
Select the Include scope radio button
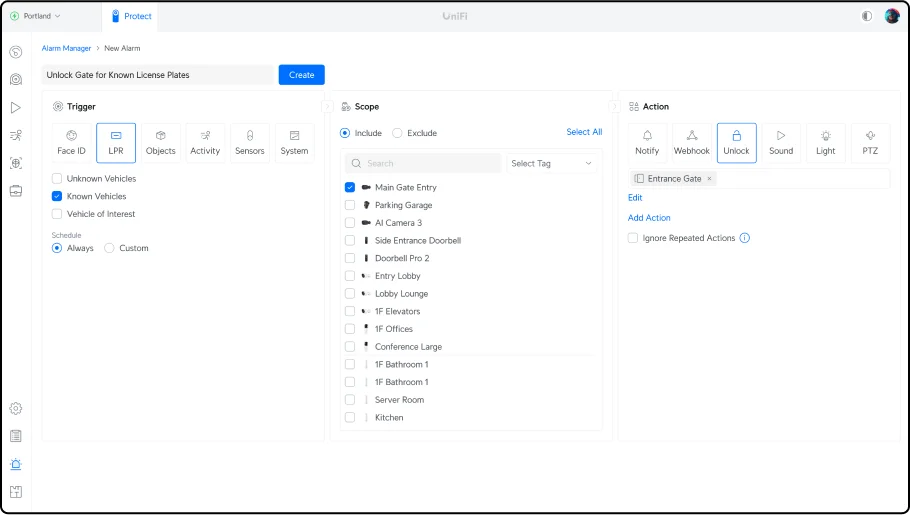[x=345, y=133]
